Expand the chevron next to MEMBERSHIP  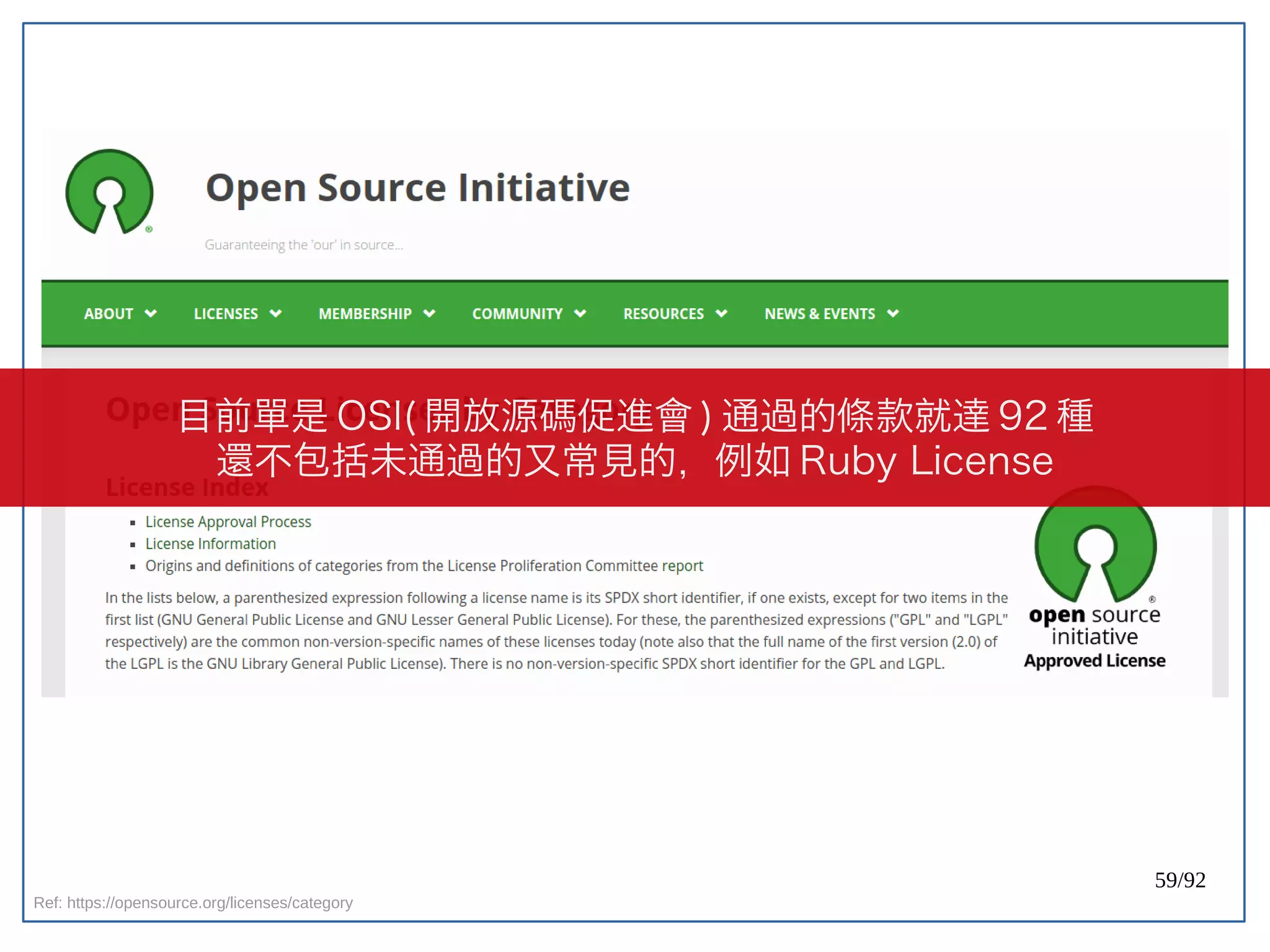click(x=429, y=314)
